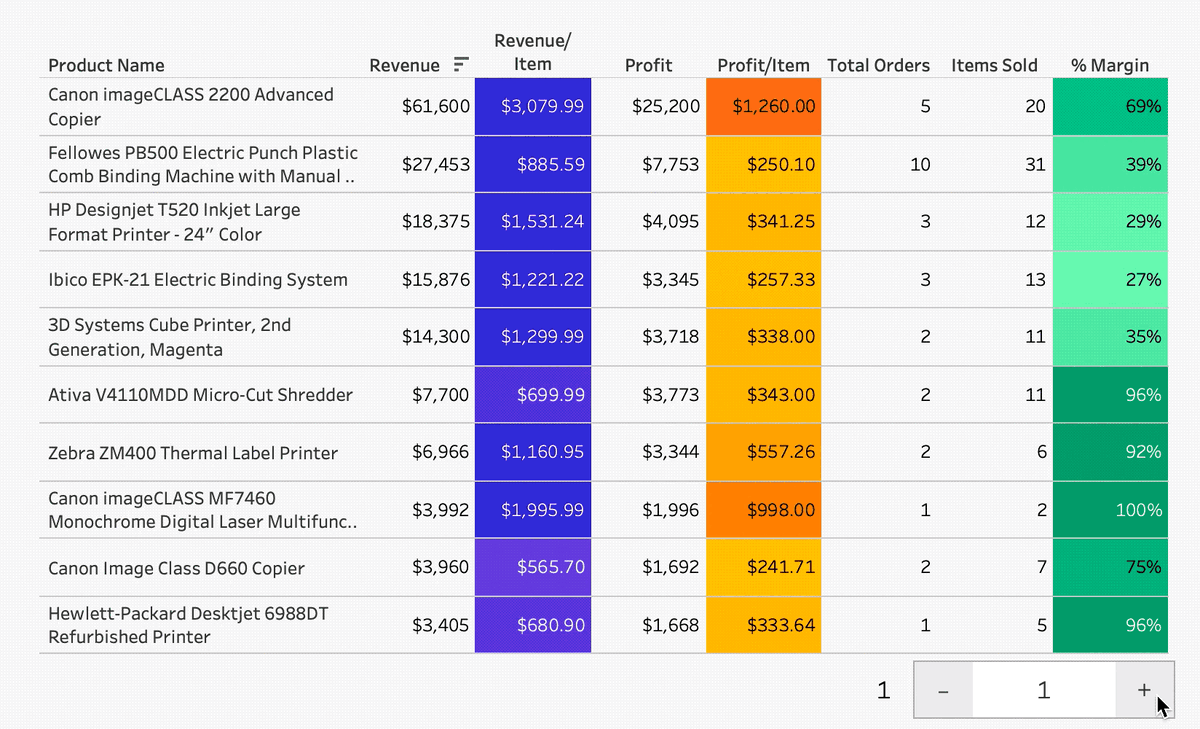Click the 29% margin cell
Screen dimensions: 1200x729
(1110, 222)
